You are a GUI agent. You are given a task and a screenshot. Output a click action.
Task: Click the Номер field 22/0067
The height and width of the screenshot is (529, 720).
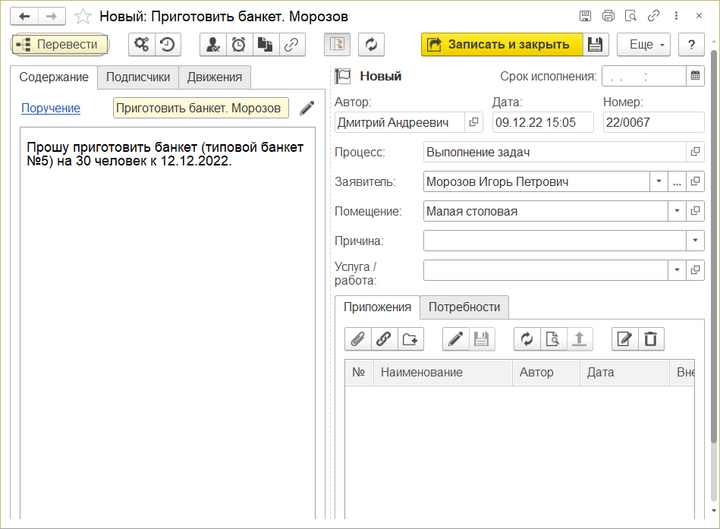pyautogui.click(x=653, y=123)
